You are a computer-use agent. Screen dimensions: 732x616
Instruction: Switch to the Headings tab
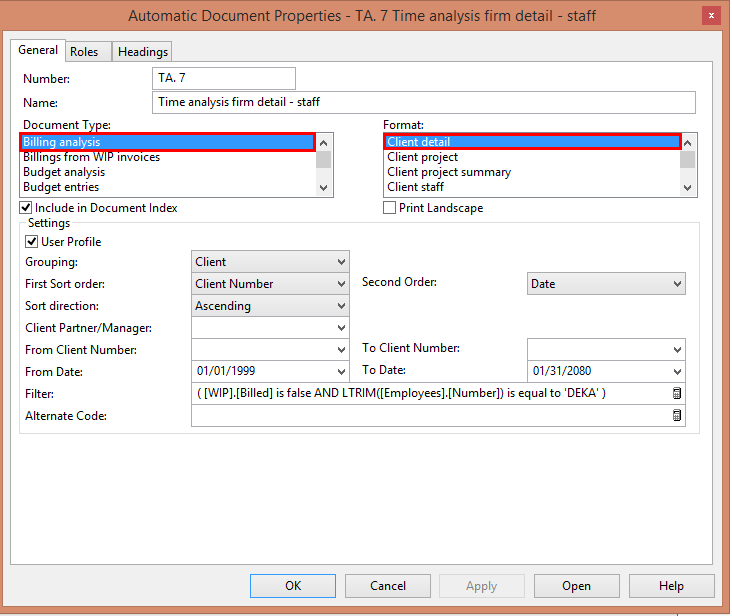coord(142,52)
